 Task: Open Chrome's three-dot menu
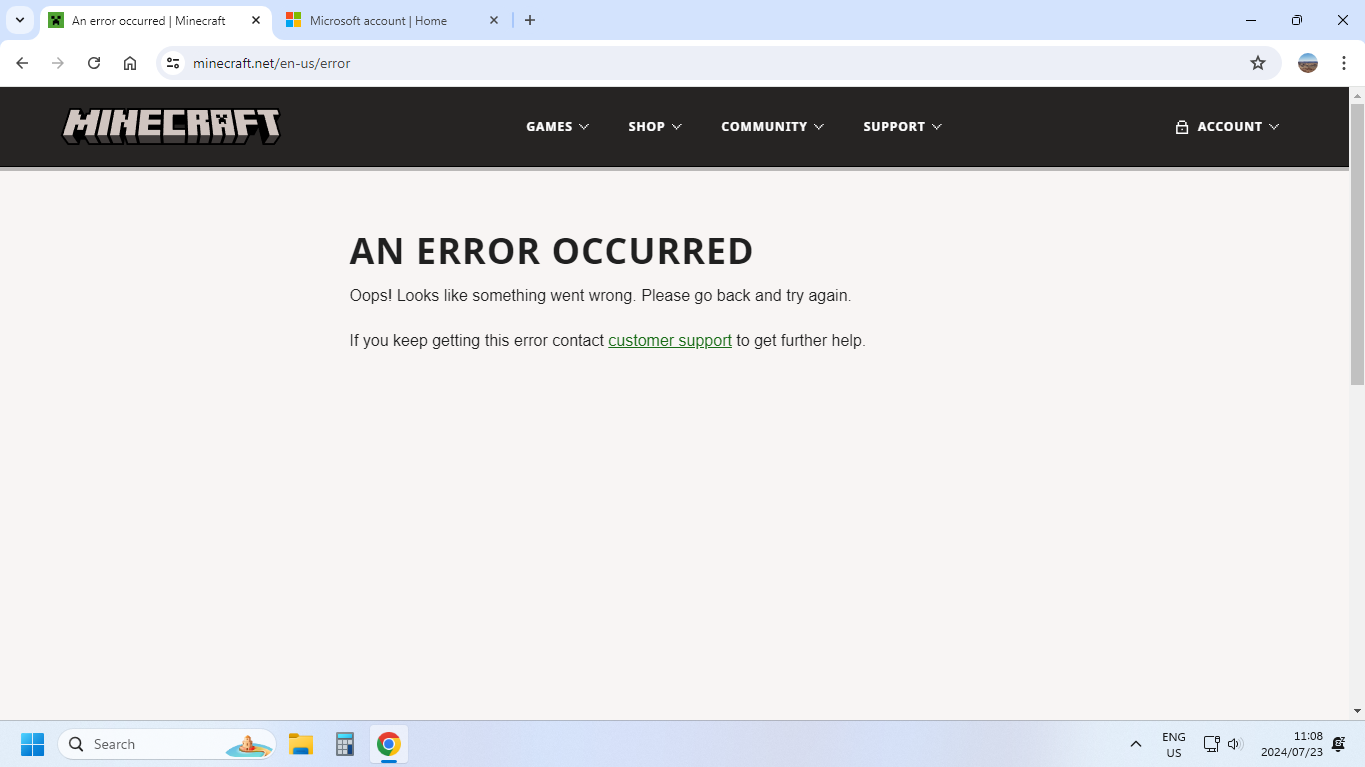pos(1344,63)
